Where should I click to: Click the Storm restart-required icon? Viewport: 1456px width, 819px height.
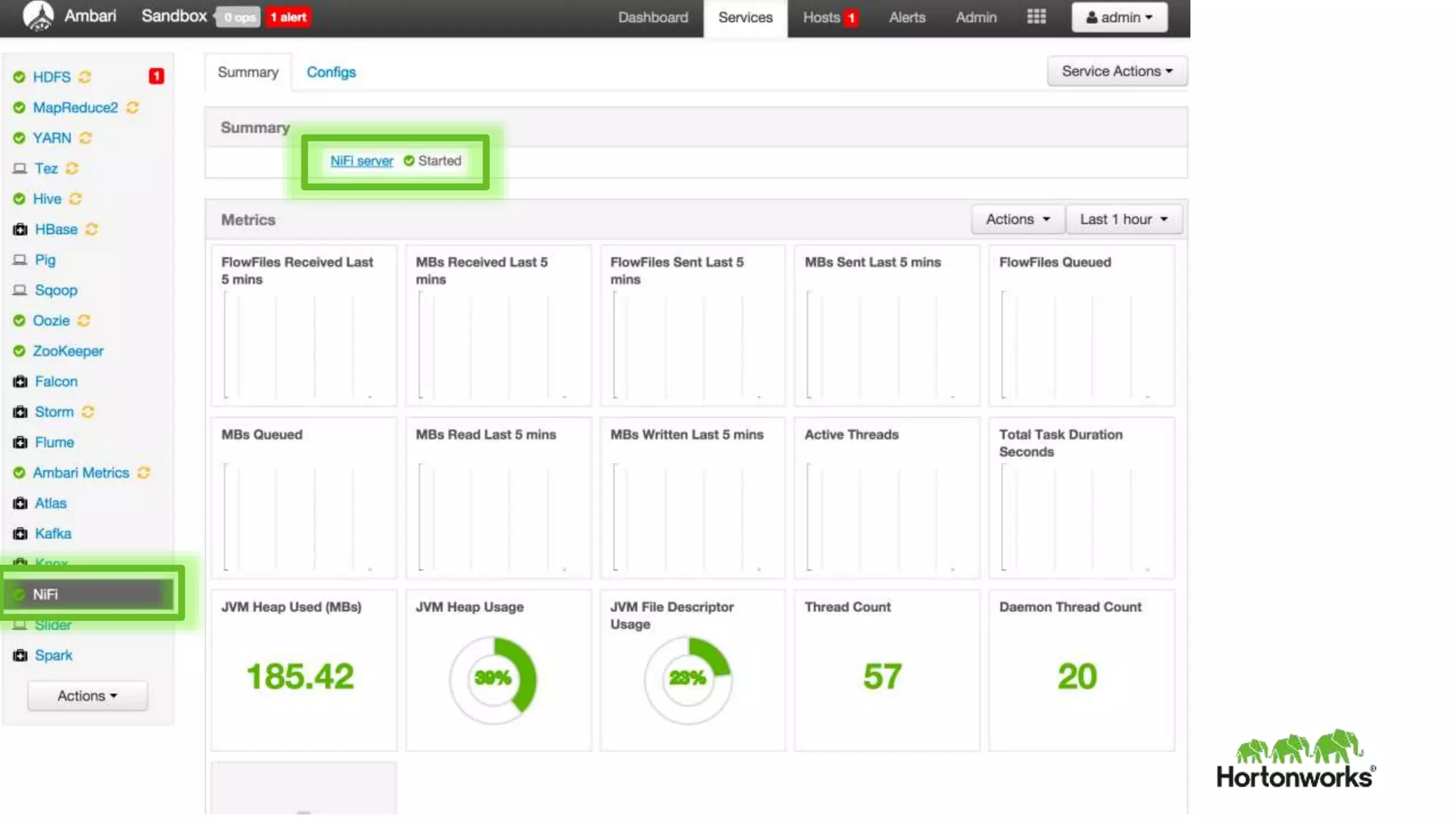click(87, 412)
